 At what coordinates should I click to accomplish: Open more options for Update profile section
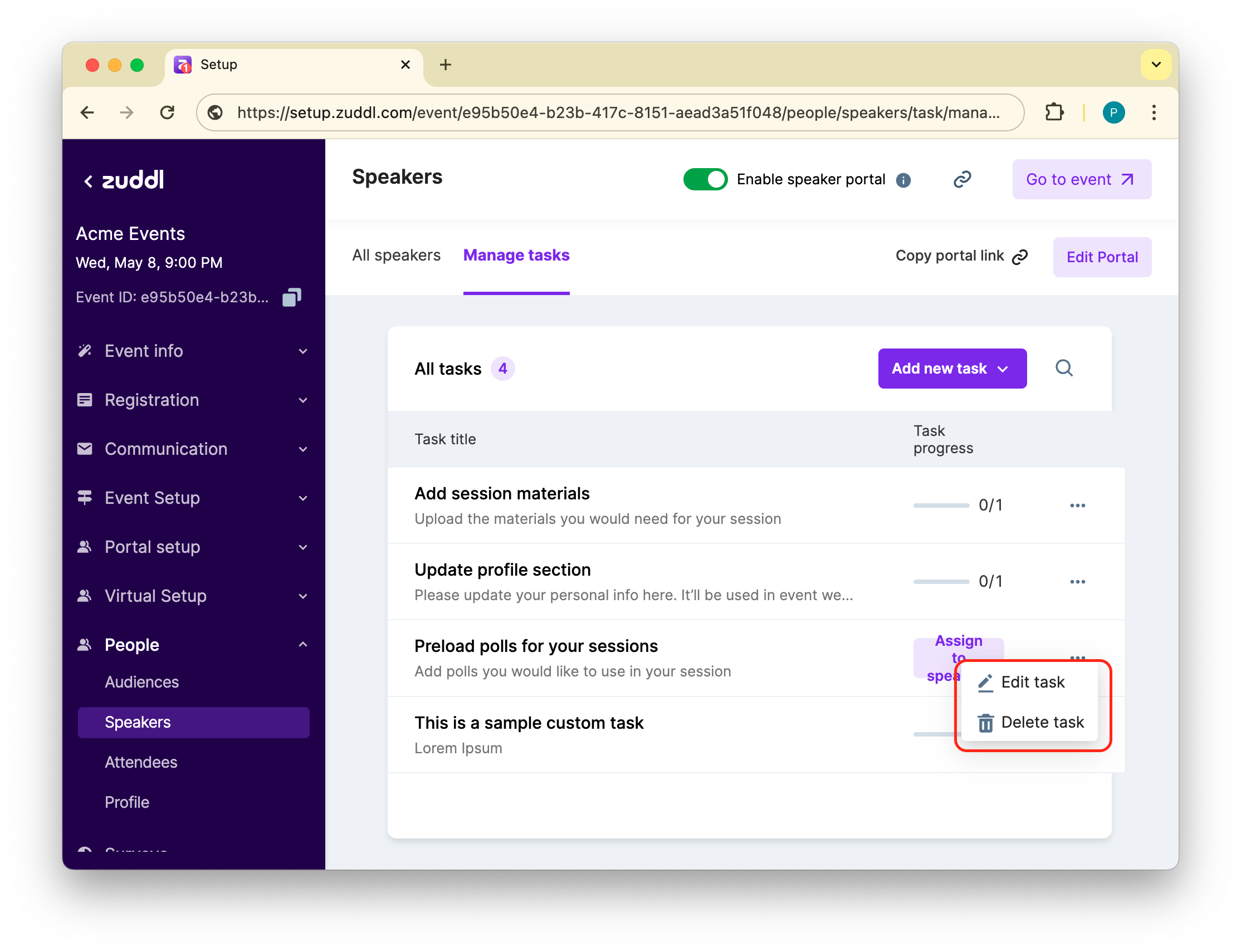(1077, 582)
